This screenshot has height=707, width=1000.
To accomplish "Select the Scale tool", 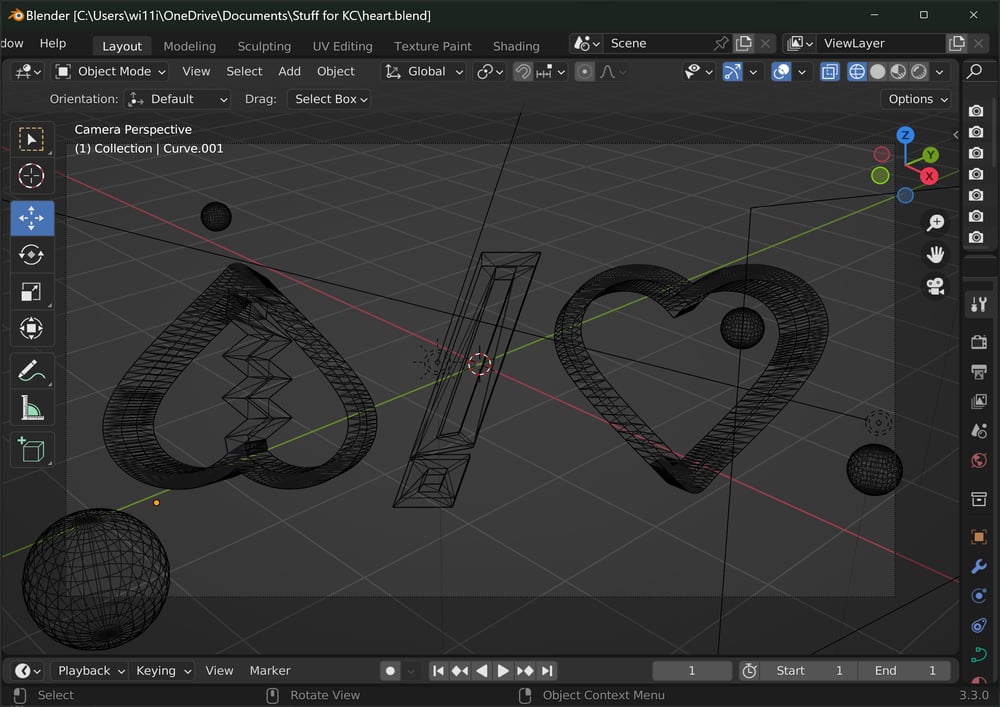I will [31, 292].
